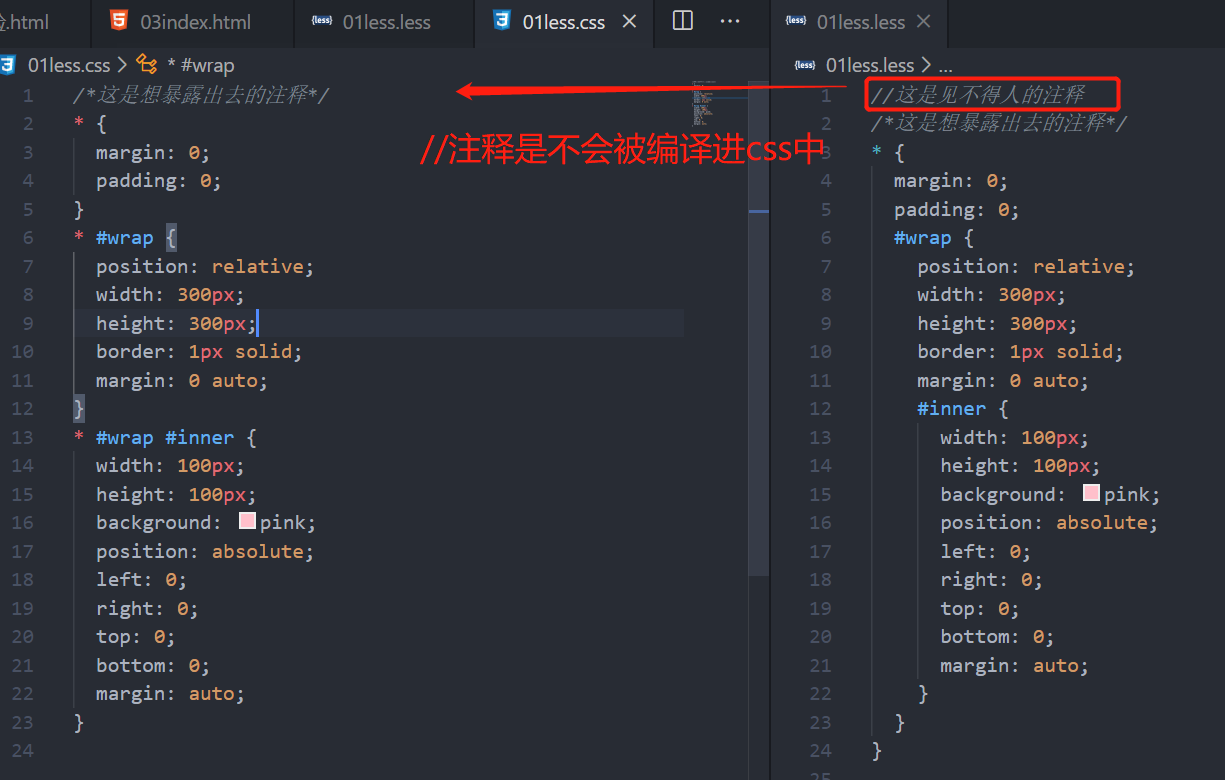Expand the '...' breadcrumb in right editor
Viewport: 1225px width, 780px height.
945,66
